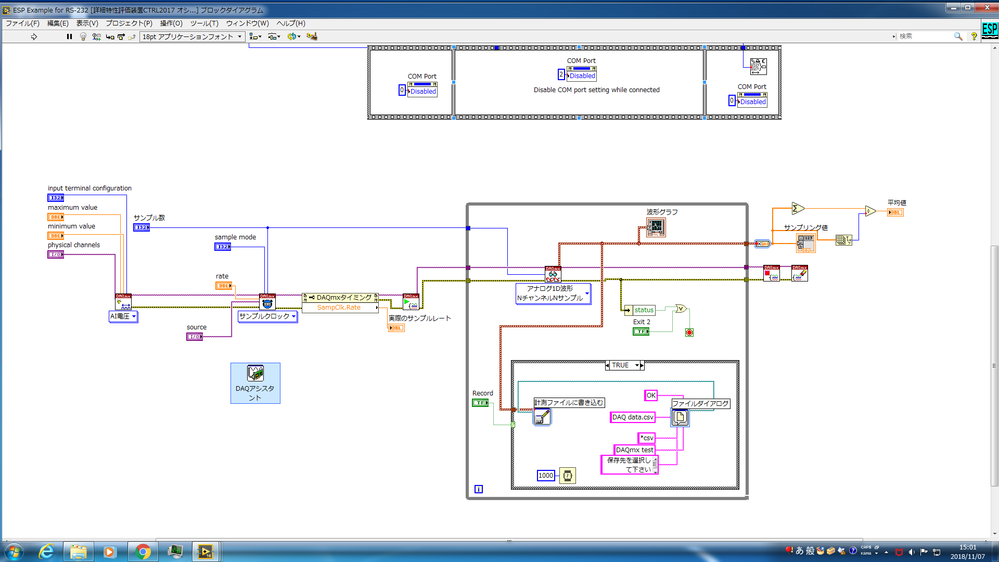Open the ファイル(F) menu
This screenshot has width=999, height=562.
pos(22,23)
